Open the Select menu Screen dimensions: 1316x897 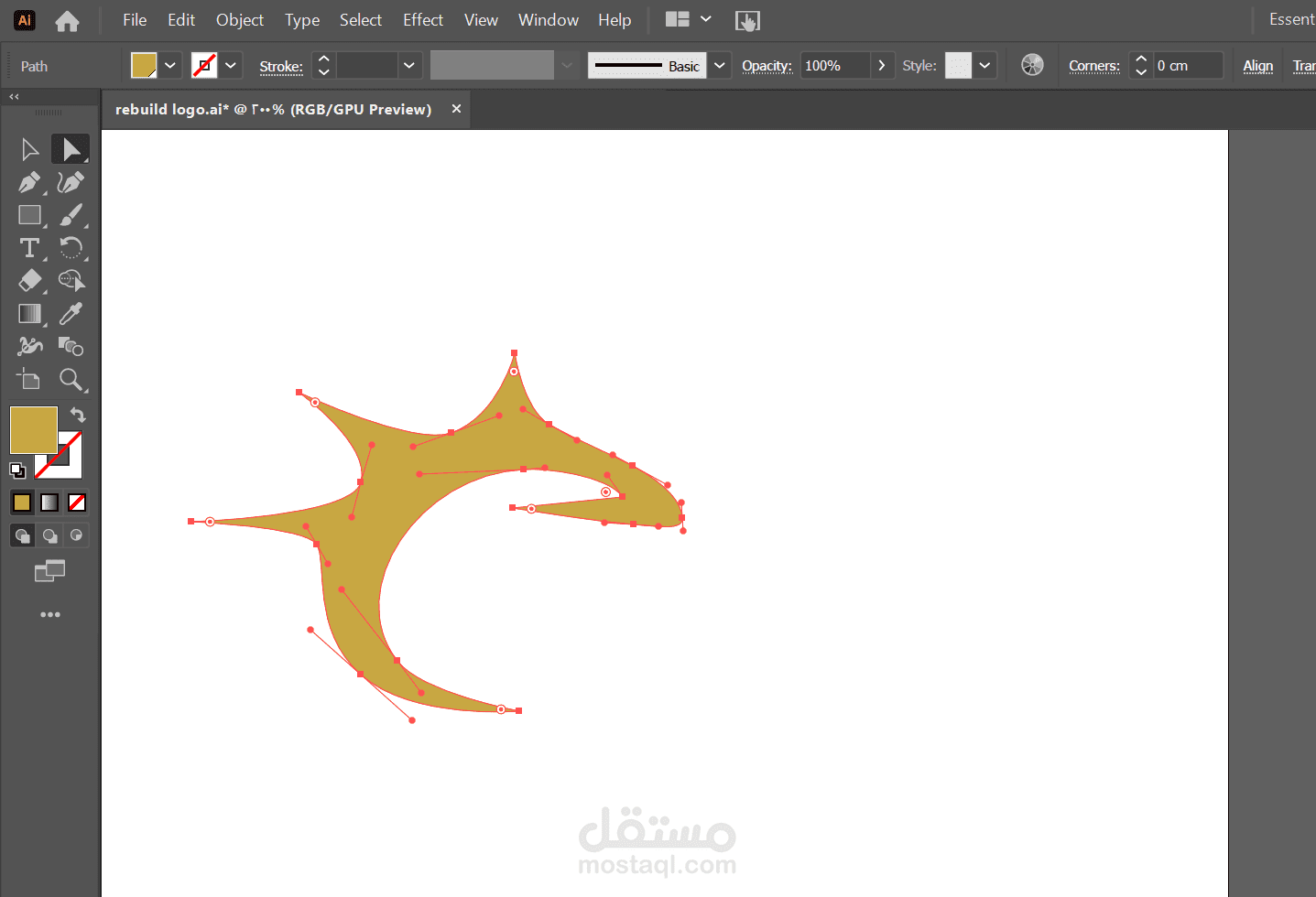[x=361, y=20]
